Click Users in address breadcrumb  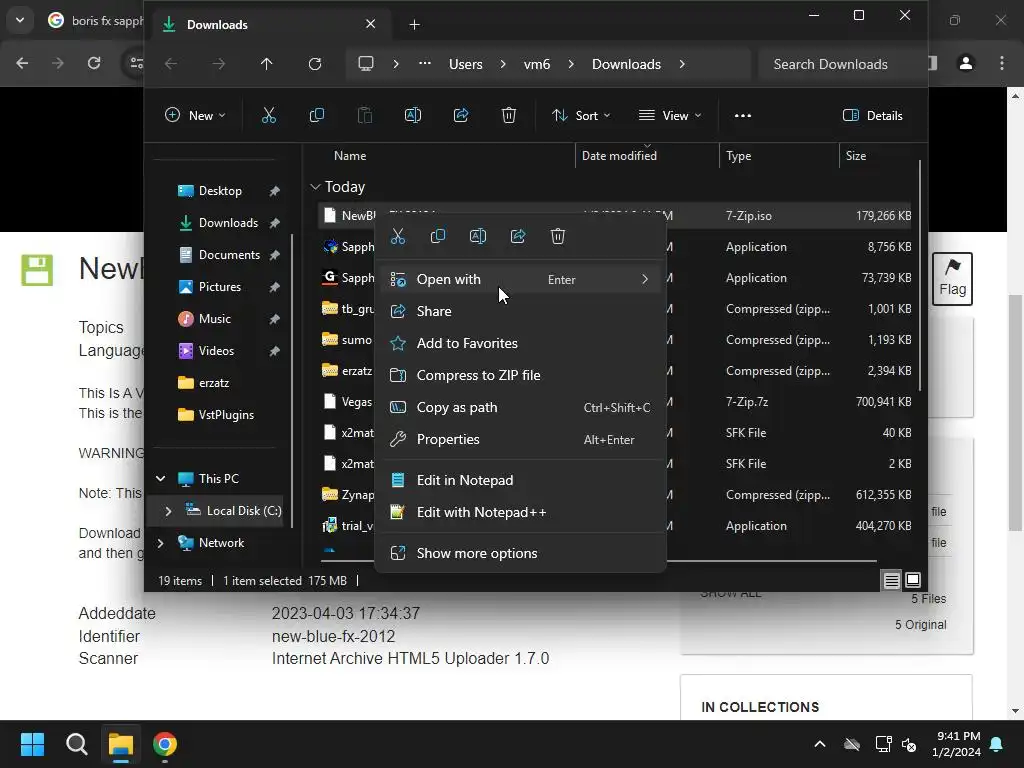466,64
